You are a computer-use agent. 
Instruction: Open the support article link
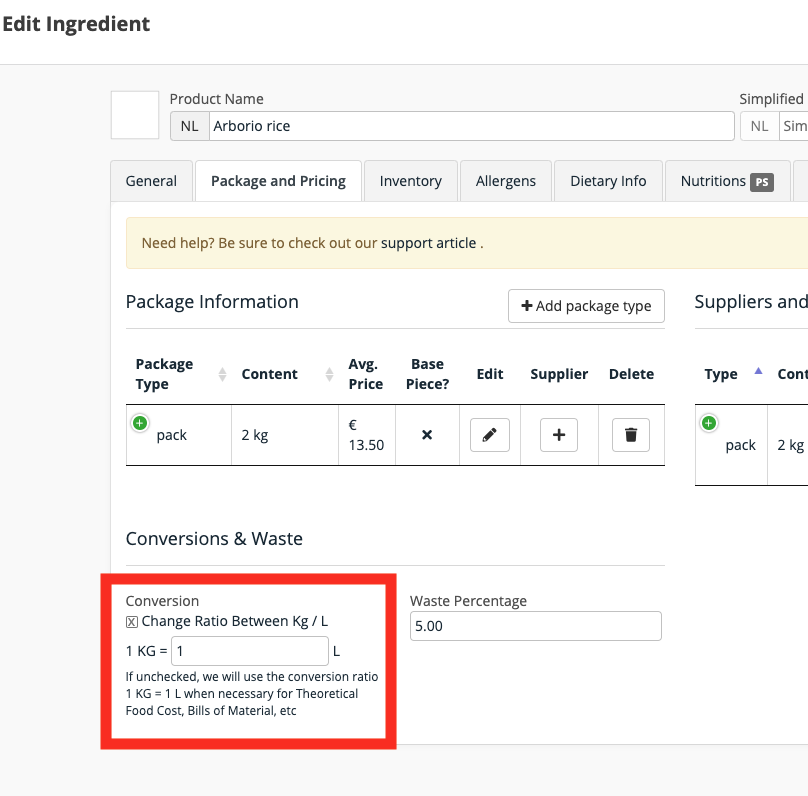pyautogui.click(x=428, y=243)
